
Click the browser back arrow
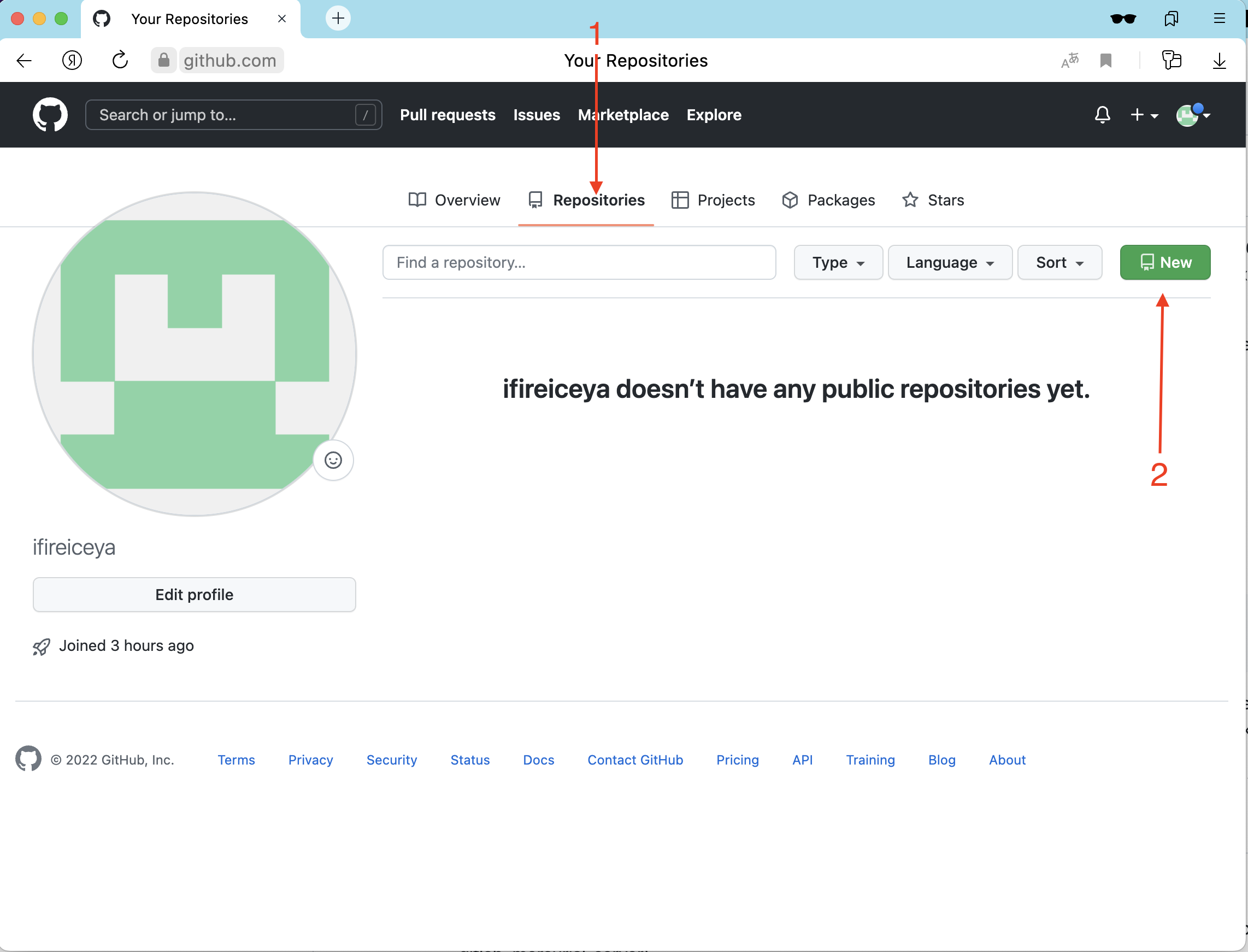[x=25, y=60]
